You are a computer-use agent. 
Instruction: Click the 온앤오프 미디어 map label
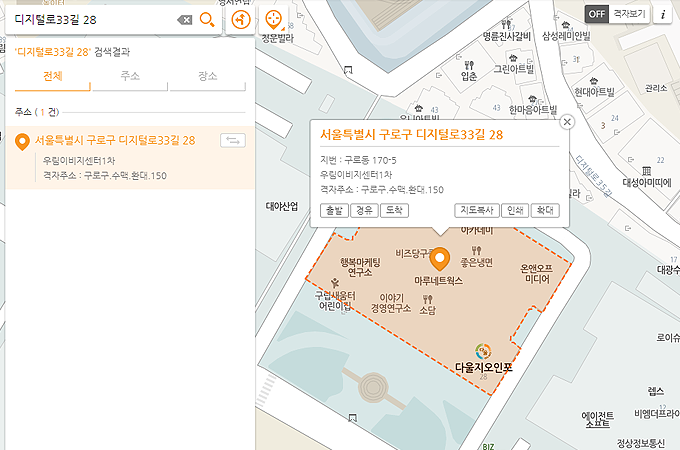(537, 274)
